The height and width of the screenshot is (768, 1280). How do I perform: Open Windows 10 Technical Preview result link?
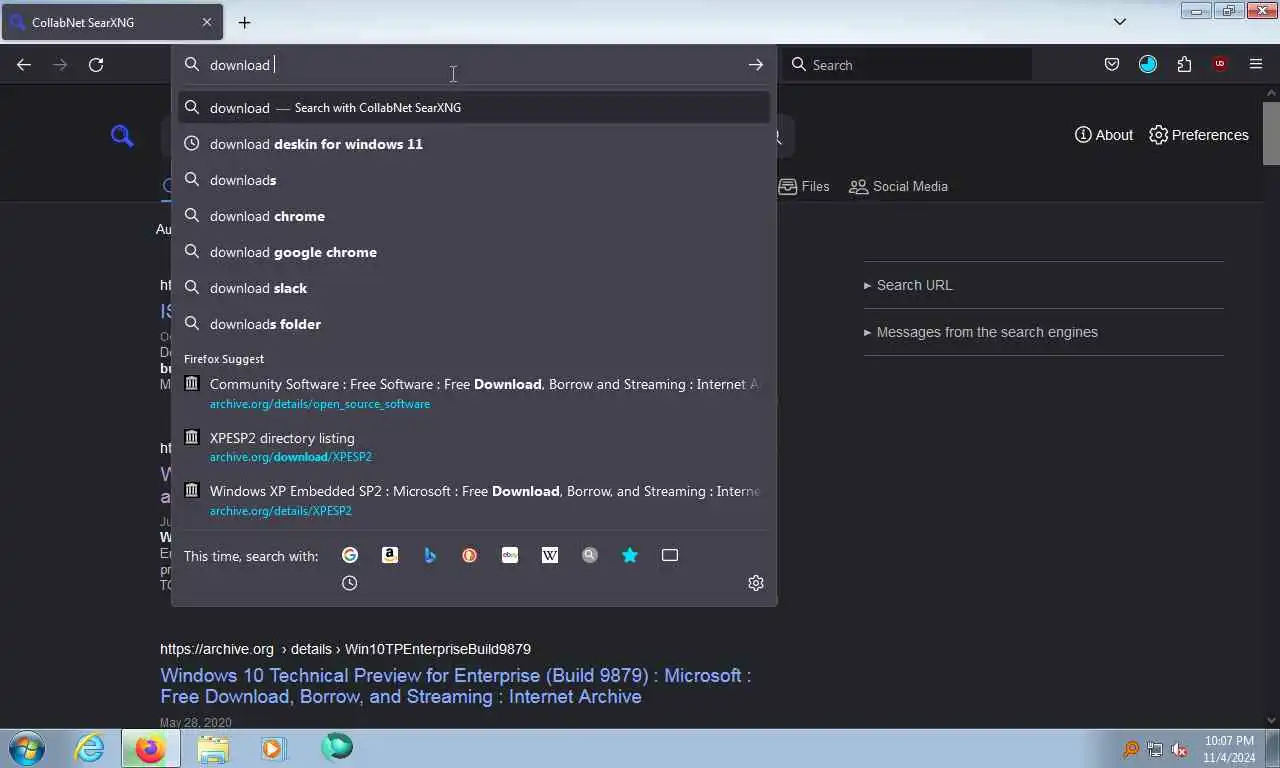click(455, 686)
